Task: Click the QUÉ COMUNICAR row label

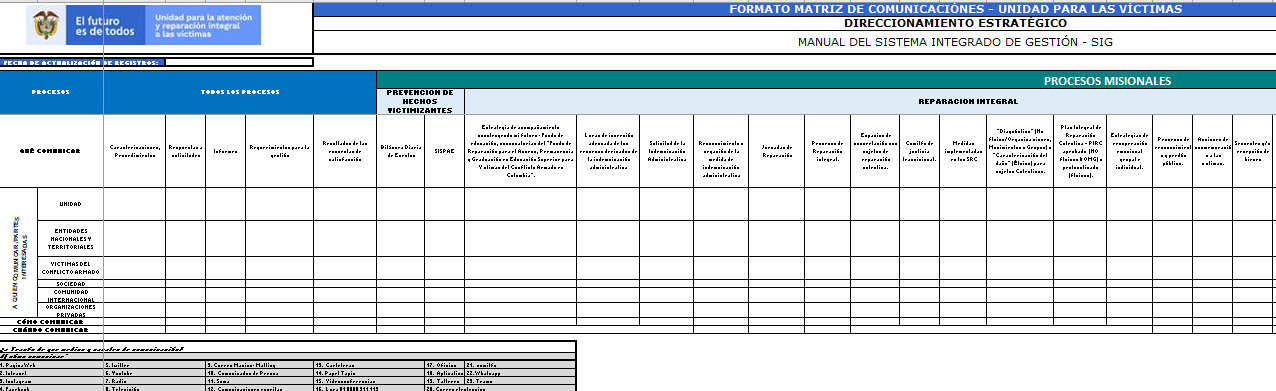Action: pyautogui.click(x=52, y=151)
